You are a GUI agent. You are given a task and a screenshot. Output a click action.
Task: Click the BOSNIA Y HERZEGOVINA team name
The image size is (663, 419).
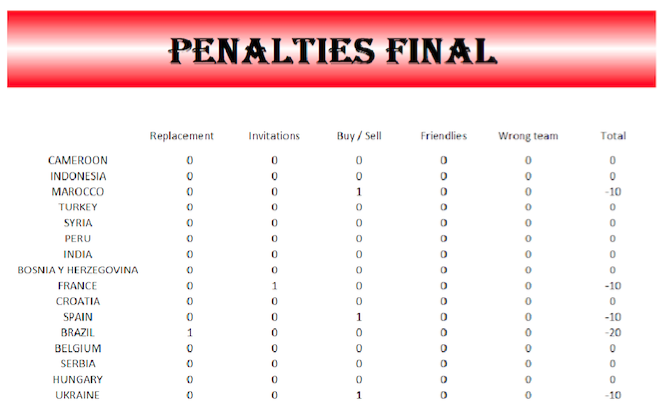[x=78, y=270]
